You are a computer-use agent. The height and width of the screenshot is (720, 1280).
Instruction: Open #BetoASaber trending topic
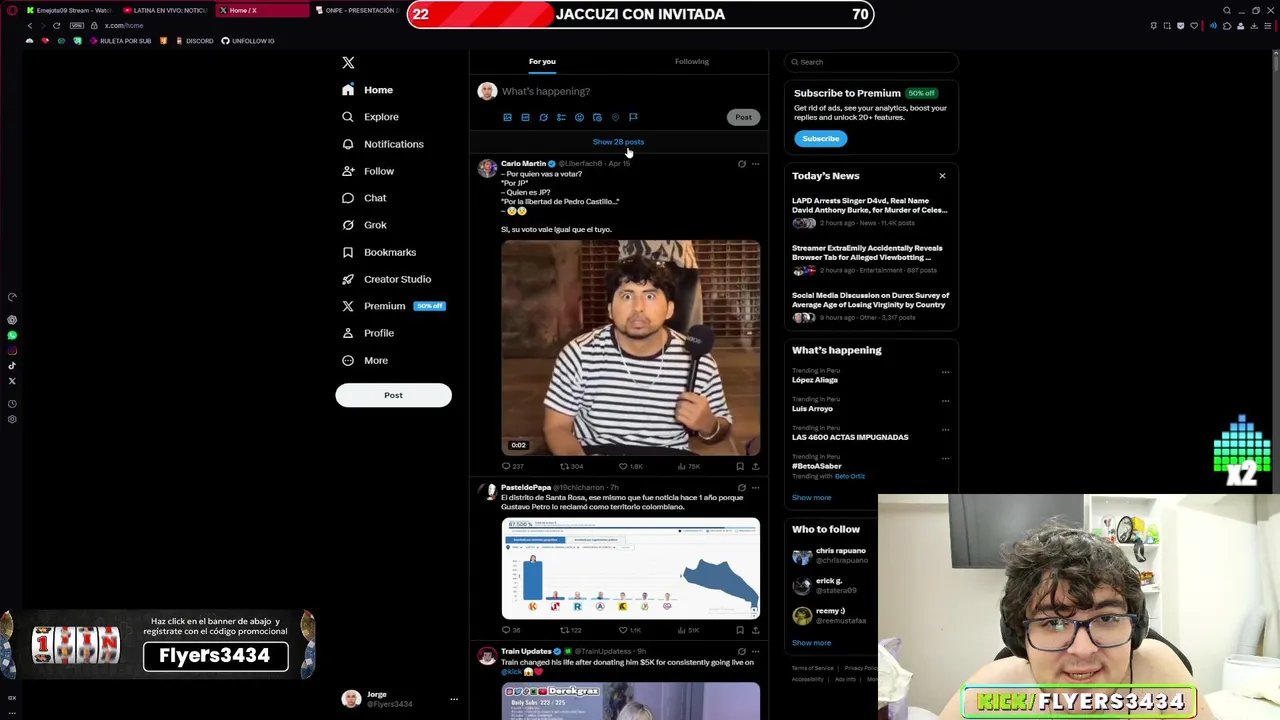pos(817,466)
